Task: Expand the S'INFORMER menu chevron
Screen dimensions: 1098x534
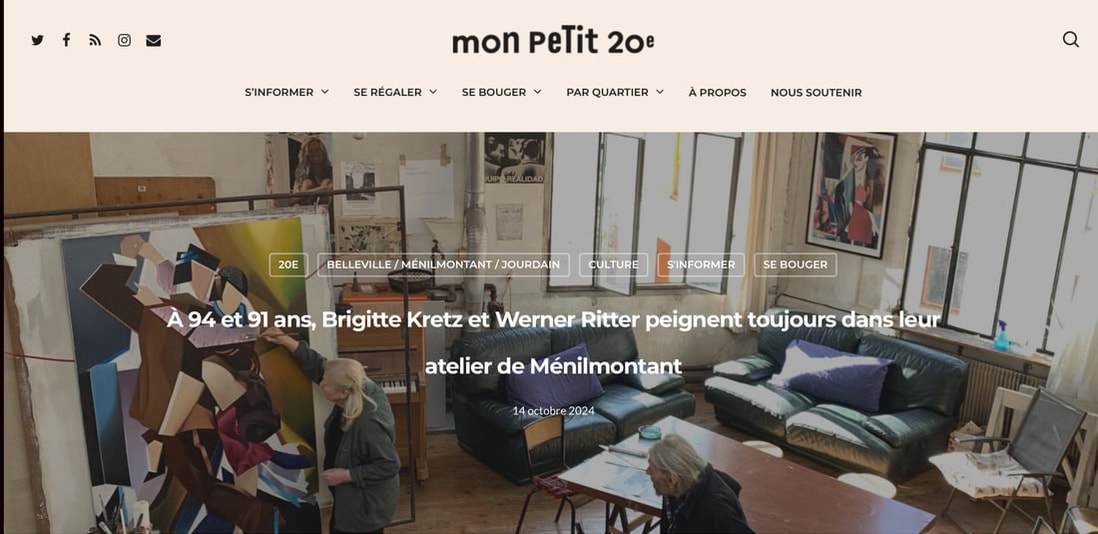Action: 325,92
